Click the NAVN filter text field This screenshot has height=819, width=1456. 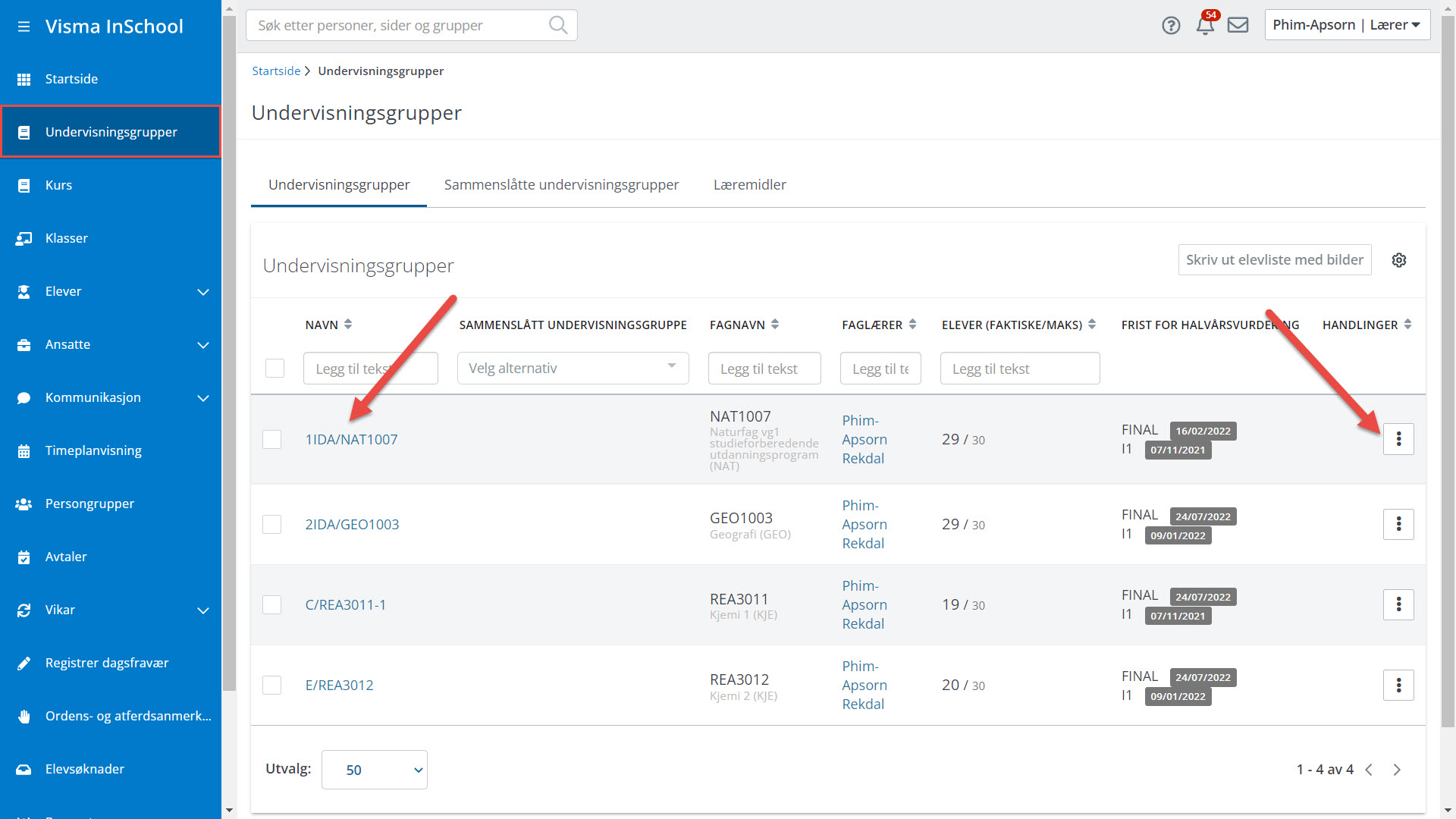(x=370, y=369)
